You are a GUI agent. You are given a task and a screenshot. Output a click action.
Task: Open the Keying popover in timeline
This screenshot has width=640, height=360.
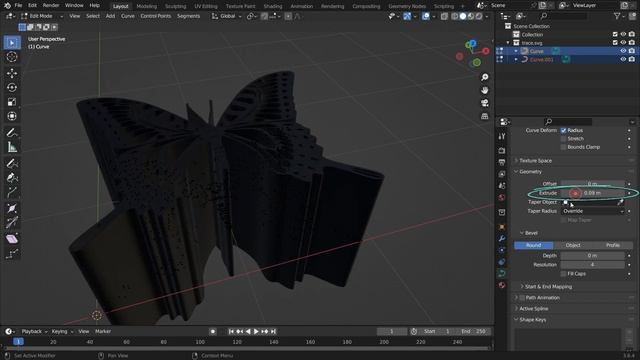[x=62, y=331]
